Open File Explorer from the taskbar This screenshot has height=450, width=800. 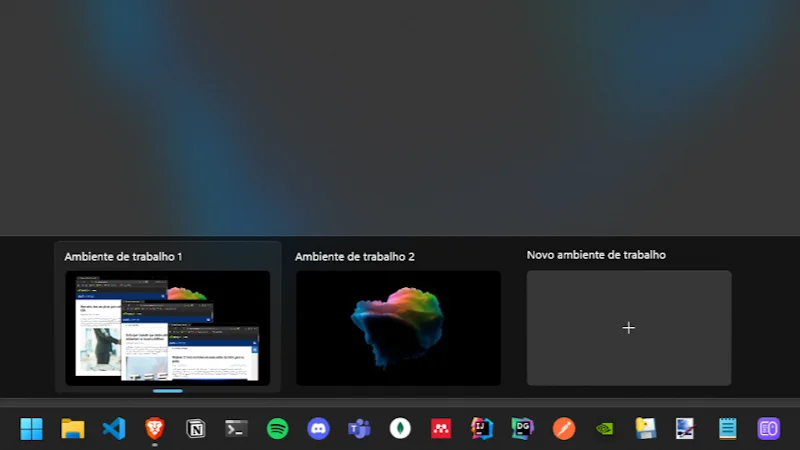click(x=73, y=429)
